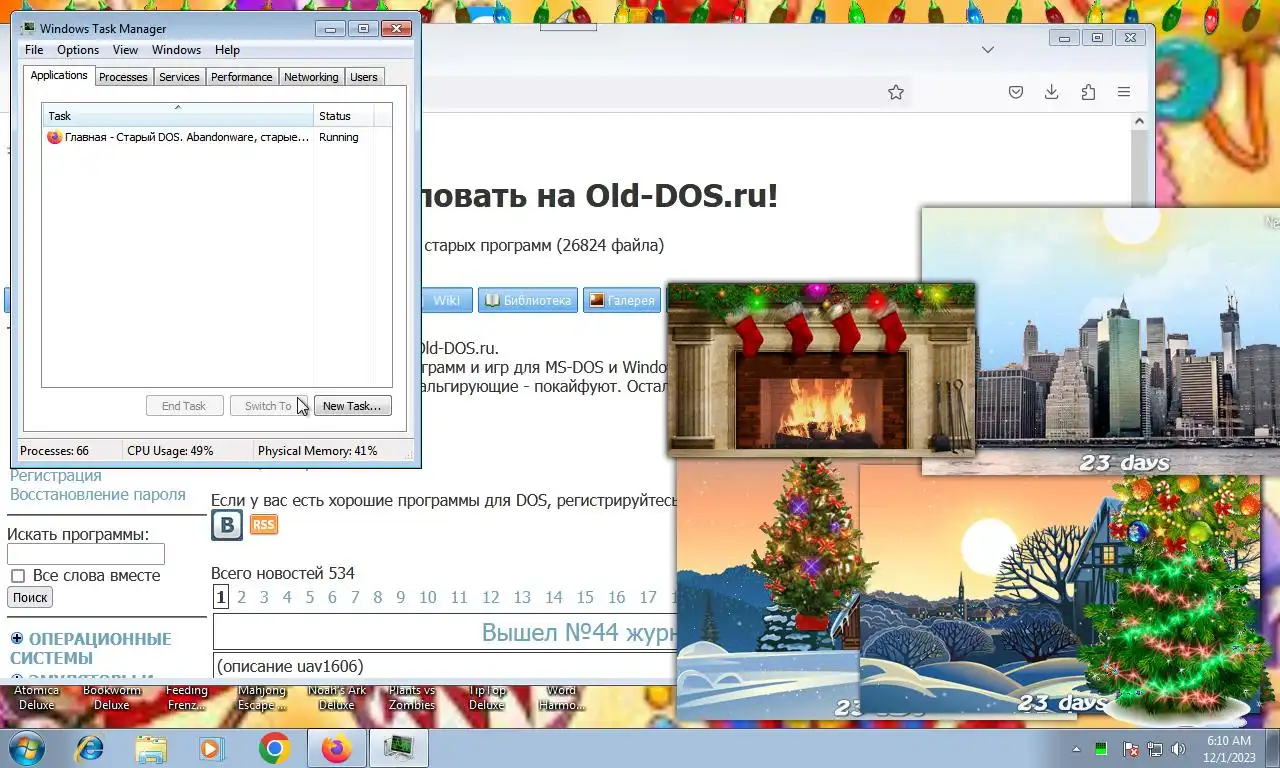The height and width of the screenshot is (768, 1280).
Task: Open Noah's Ark Deluxe desktop shortcut
Action: point(337,697)
